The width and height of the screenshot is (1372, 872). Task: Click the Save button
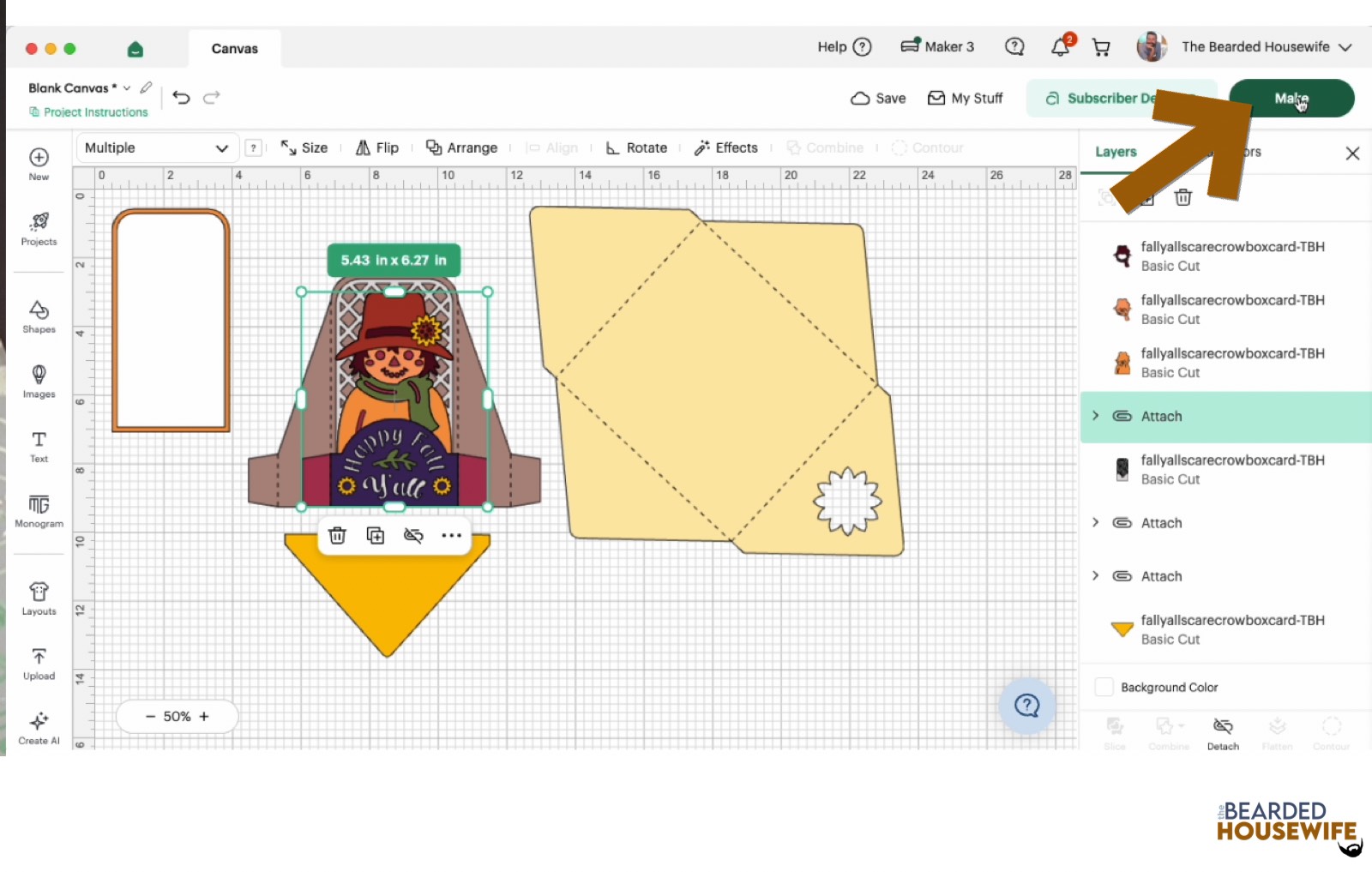(878, 99)
